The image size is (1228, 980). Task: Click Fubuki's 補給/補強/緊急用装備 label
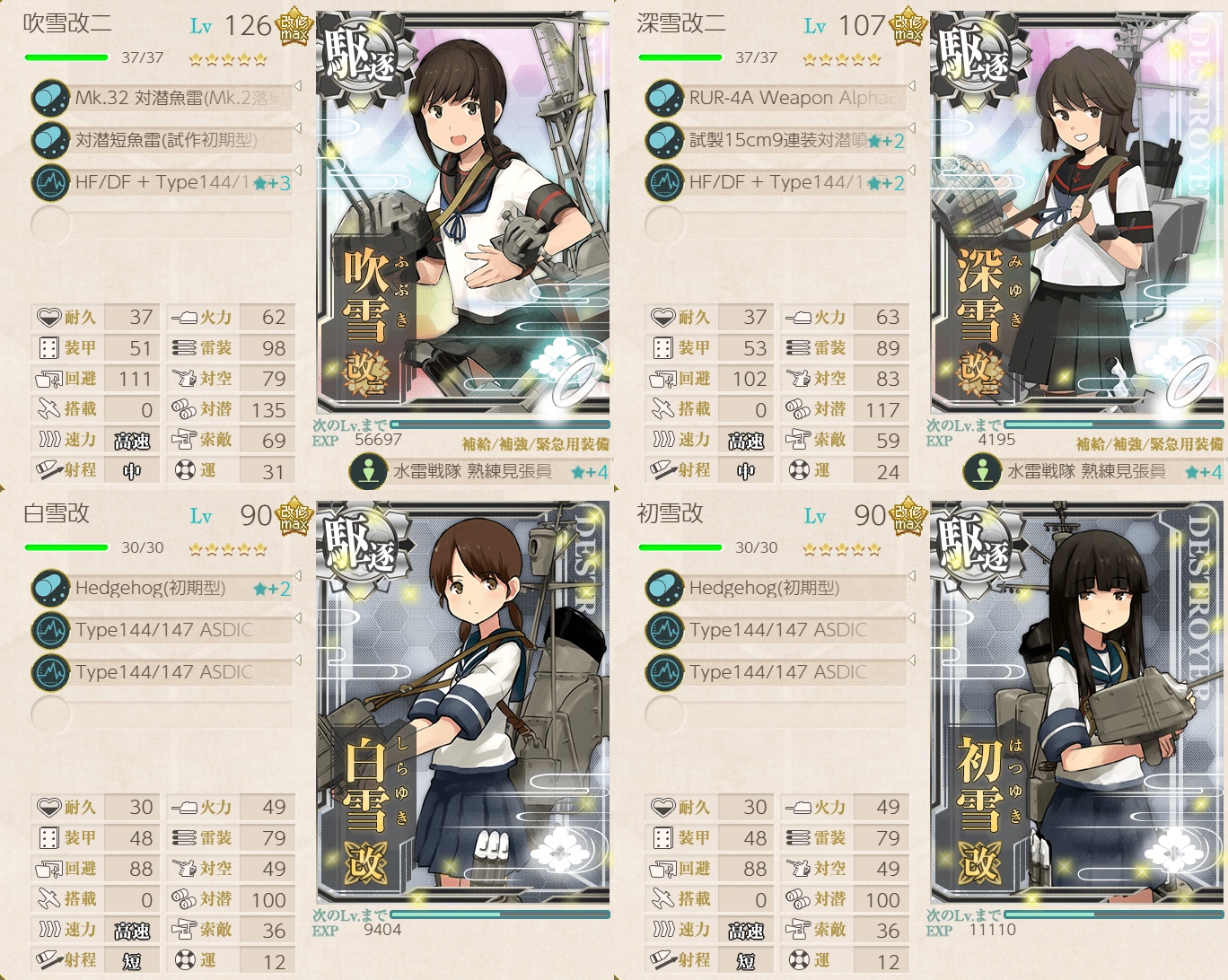(535, 444)
